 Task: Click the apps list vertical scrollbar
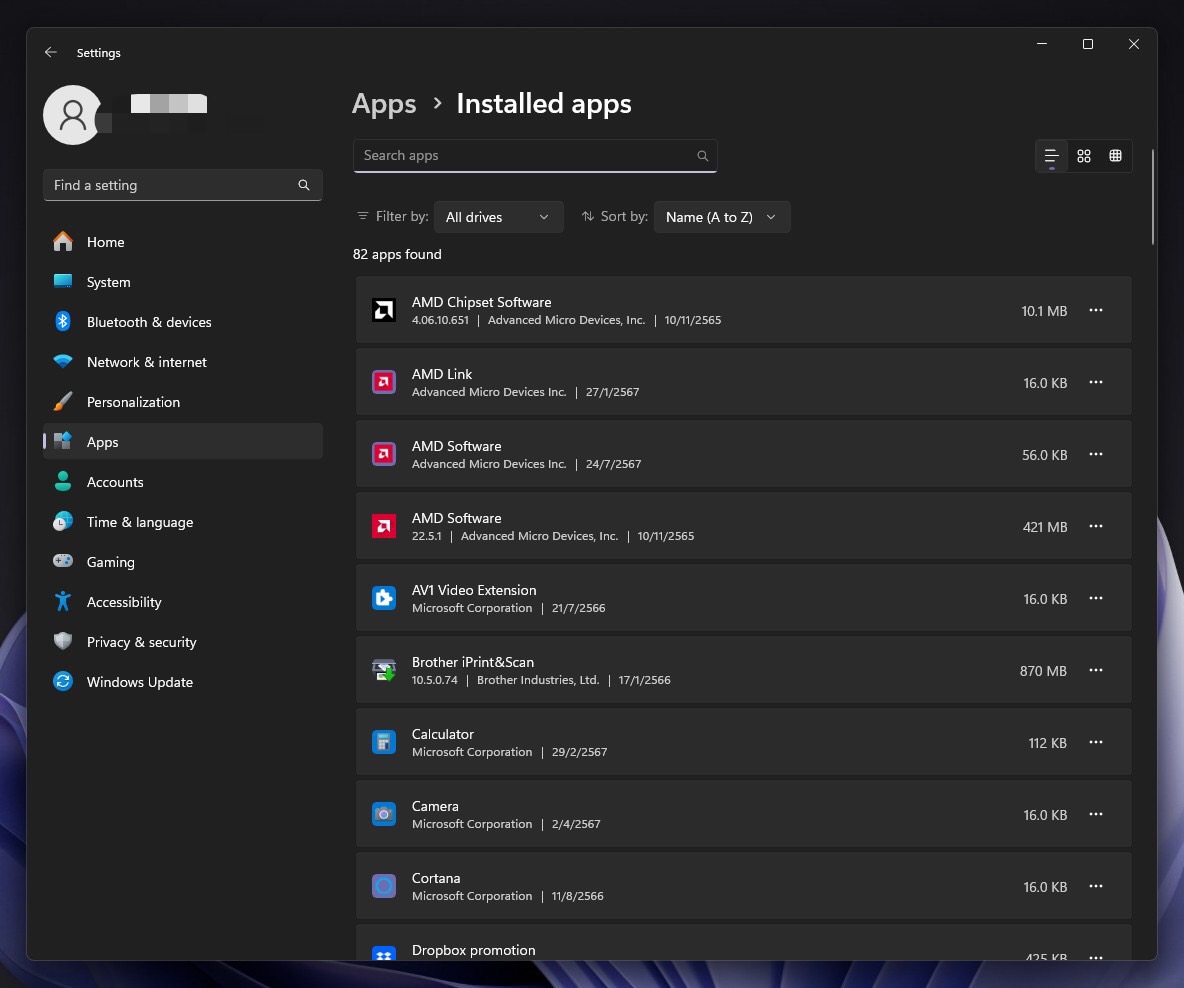[1152, 197]
